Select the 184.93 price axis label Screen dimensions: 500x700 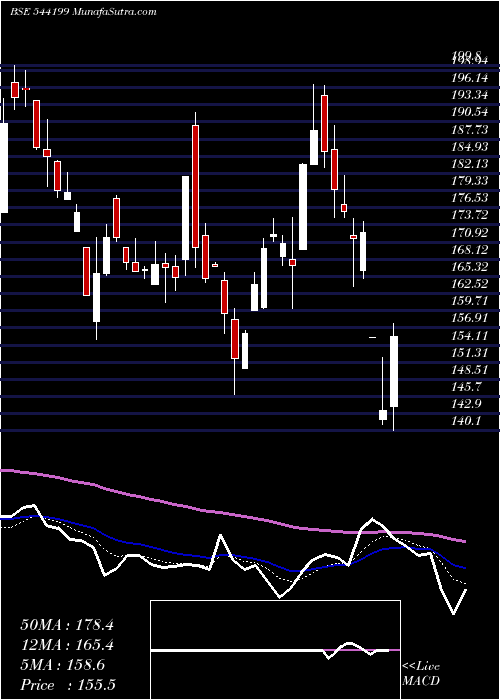coord(471,146)
